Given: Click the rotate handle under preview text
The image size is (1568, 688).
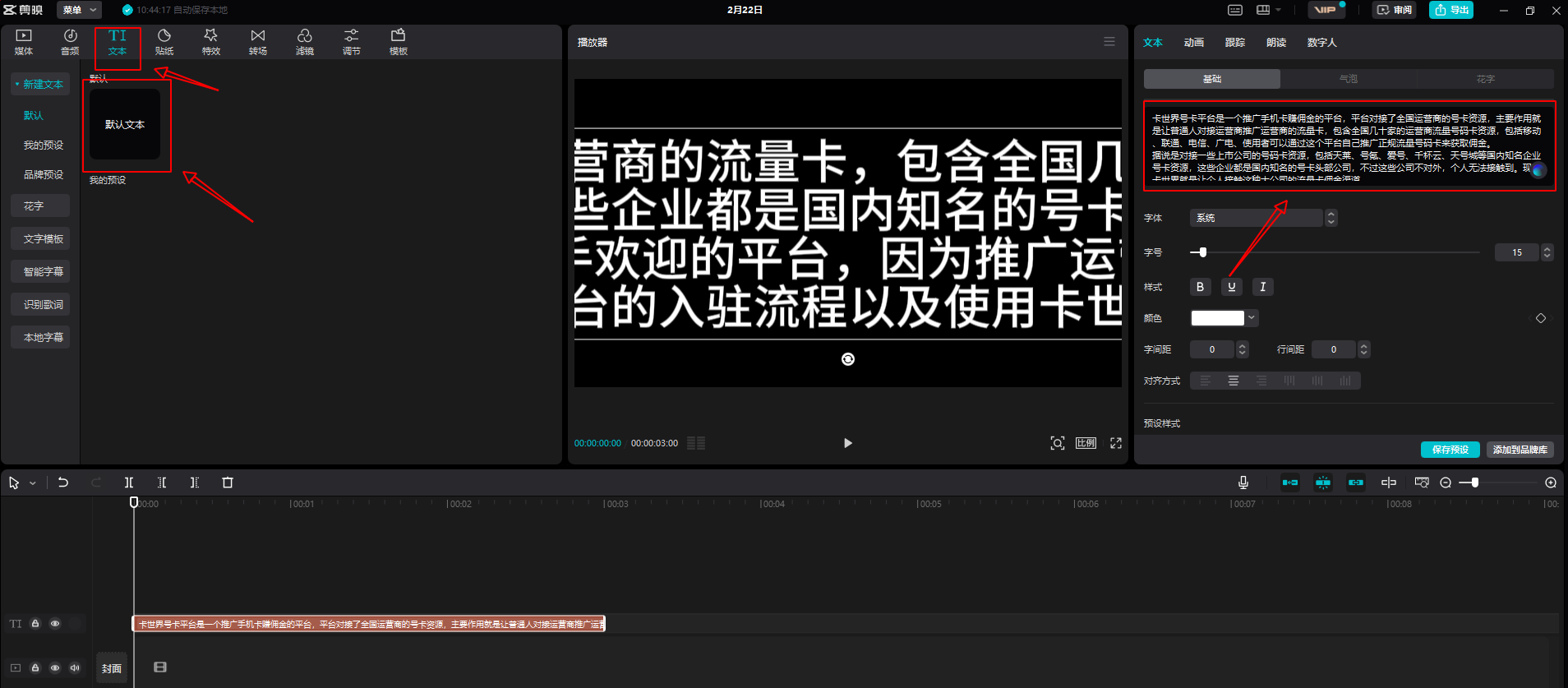Looking at the screenshot, I should click(848, 359).
